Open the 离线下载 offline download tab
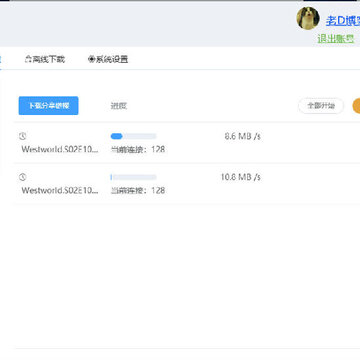This screenshot has width=360, height=360. click(45, 59)
